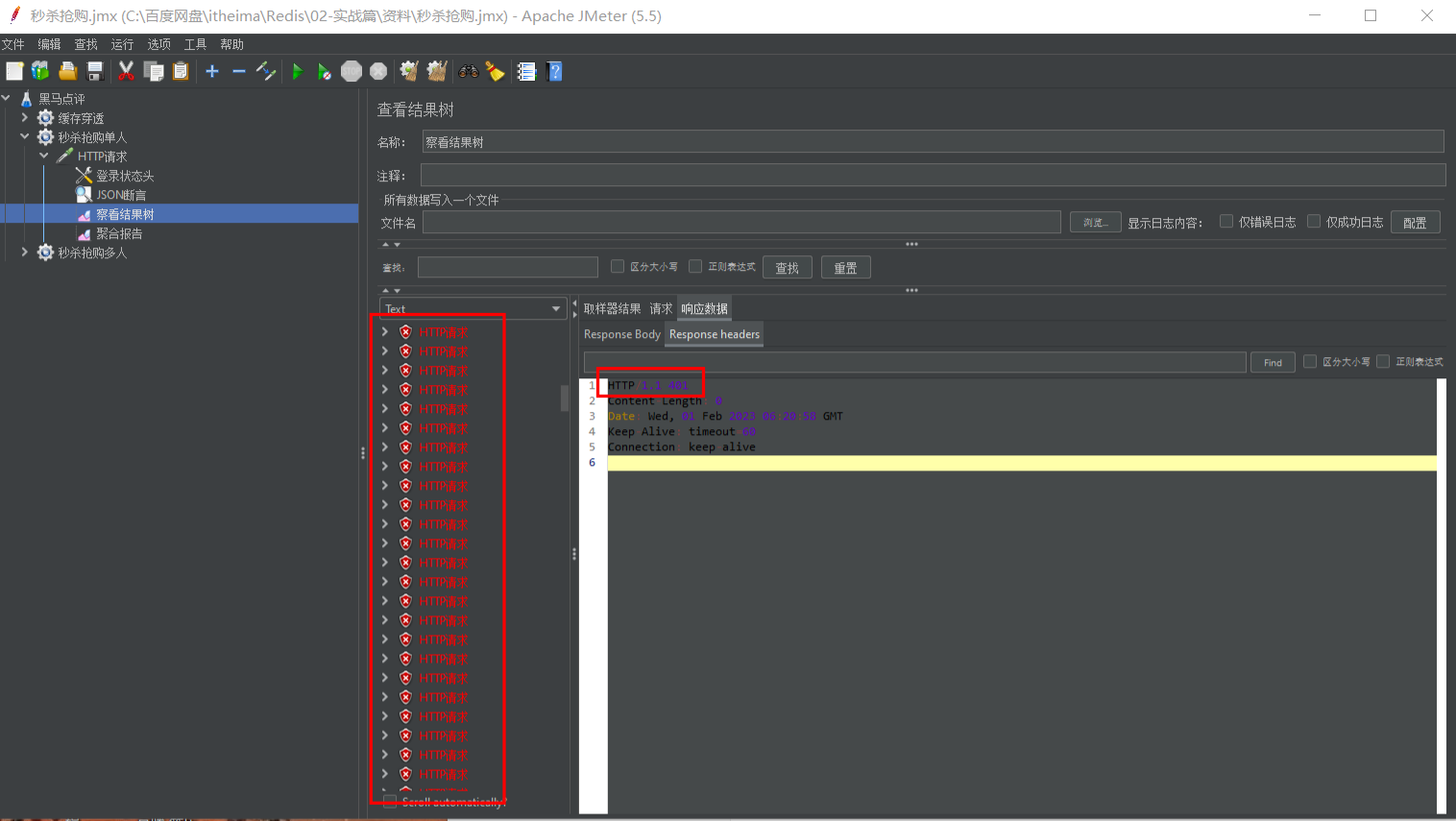Click the 注释 comment field
The image size is (1456, 821).
[933, 175]
